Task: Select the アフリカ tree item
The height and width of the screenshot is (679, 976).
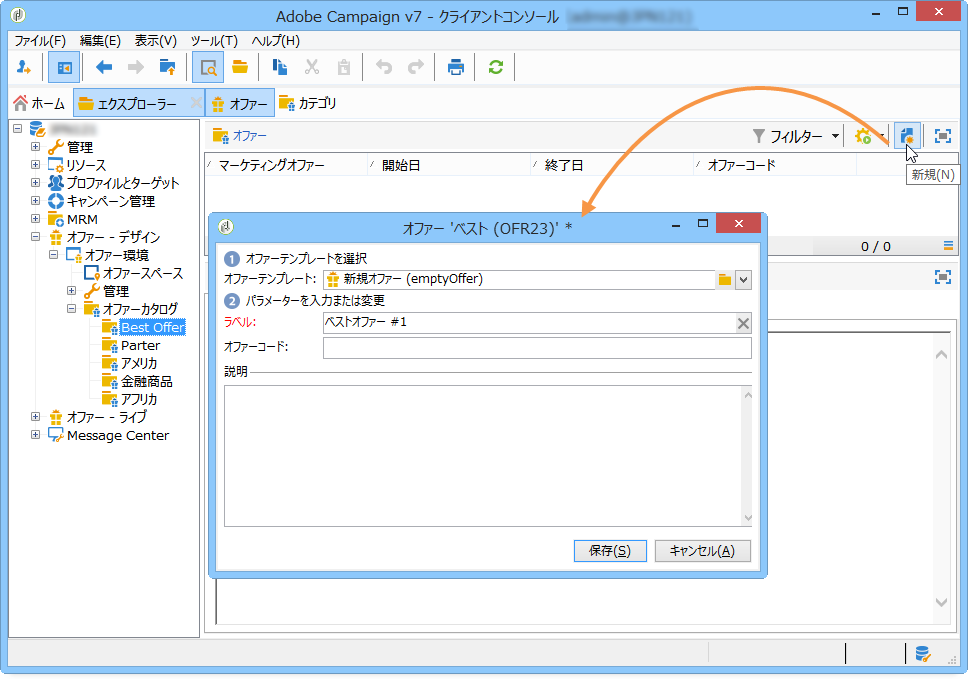Action: (x=139, y=400)
